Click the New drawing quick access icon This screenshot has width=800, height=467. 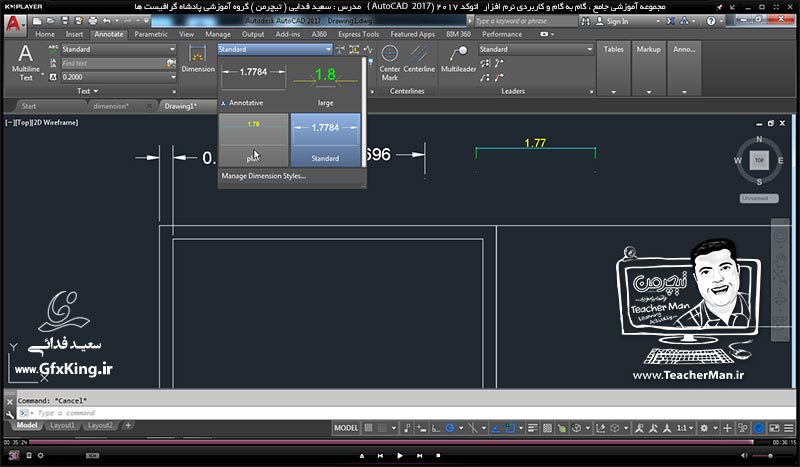click(x=37, y=21)
